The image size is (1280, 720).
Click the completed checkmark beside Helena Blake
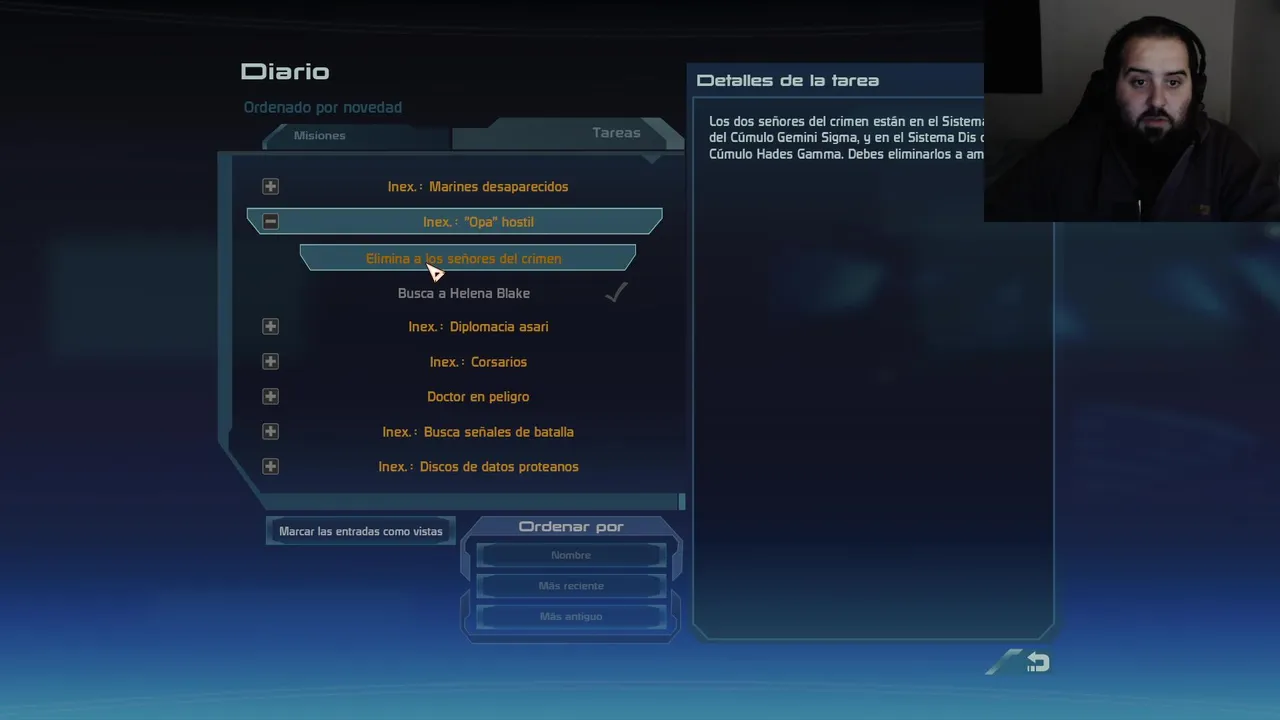[617, 292]
